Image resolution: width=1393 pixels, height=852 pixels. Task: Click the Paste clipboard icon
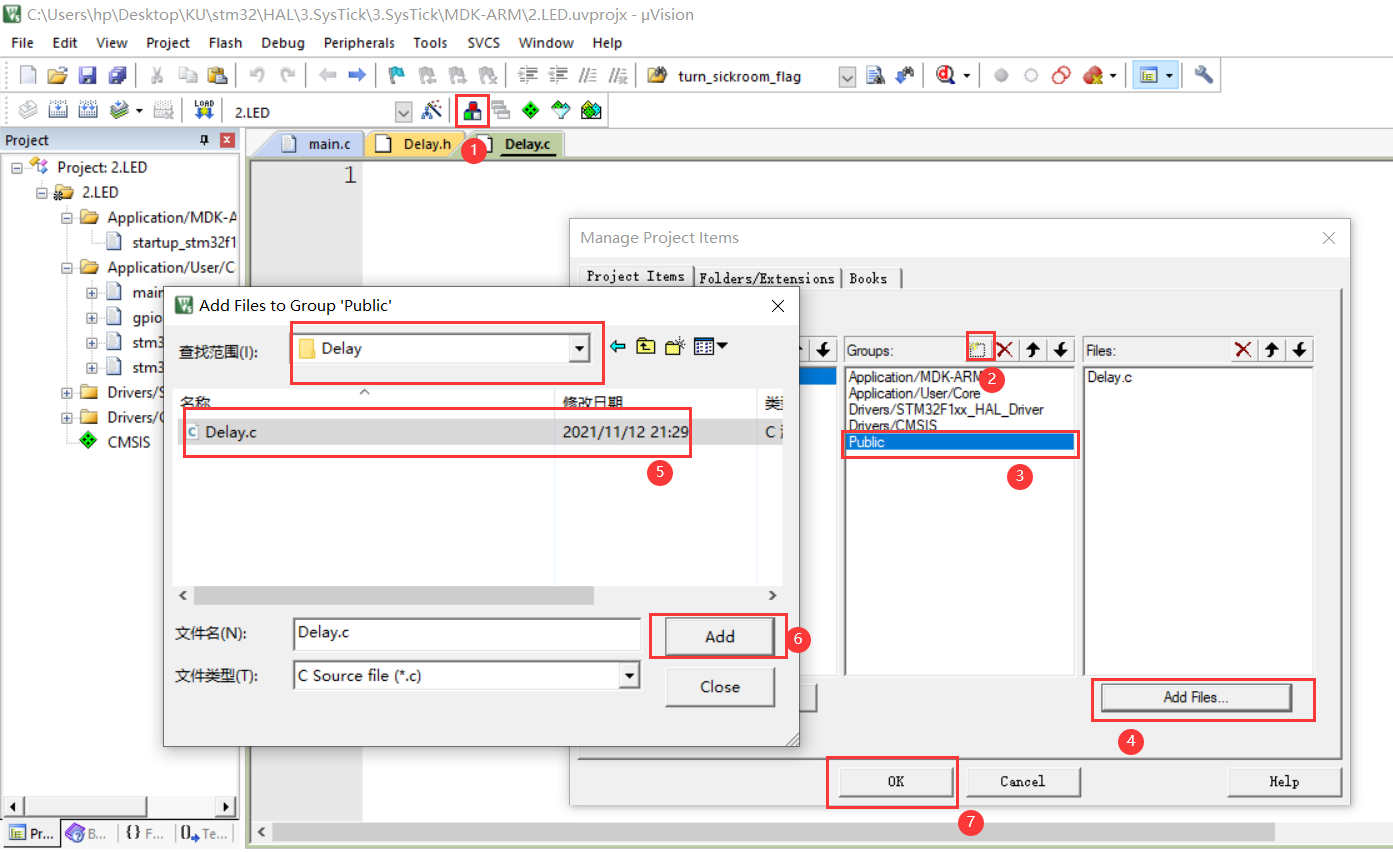coord(217,75)
